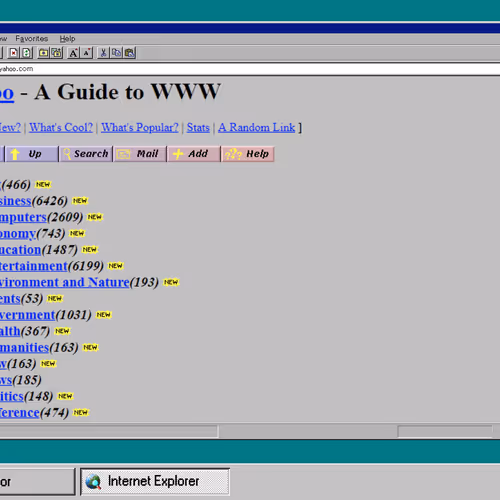Open Favorites folder toolbar icon

click(43, 53)
